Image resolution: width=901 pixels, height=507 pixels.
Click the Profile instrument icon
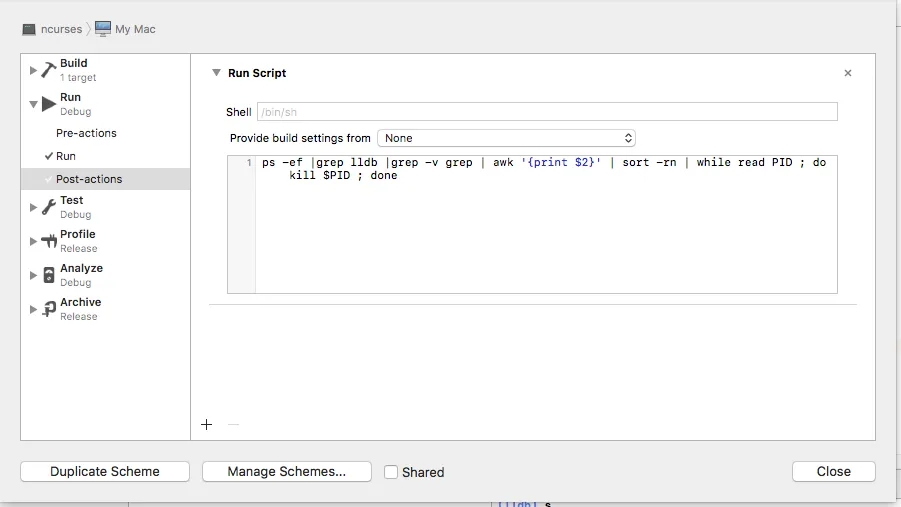[49, 241]
